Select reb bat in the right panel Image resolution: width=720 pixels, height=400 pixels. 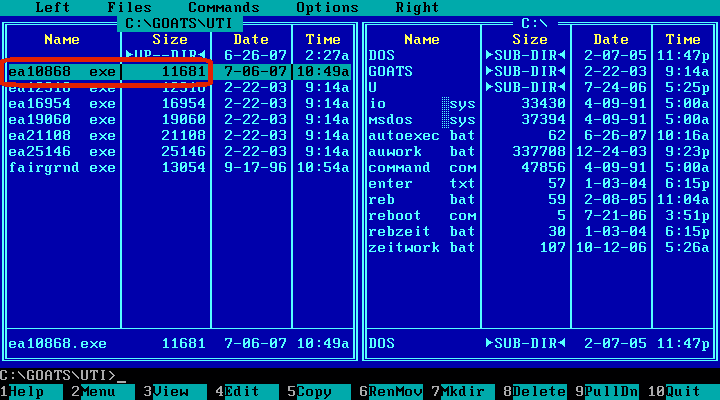click(539, 200)
